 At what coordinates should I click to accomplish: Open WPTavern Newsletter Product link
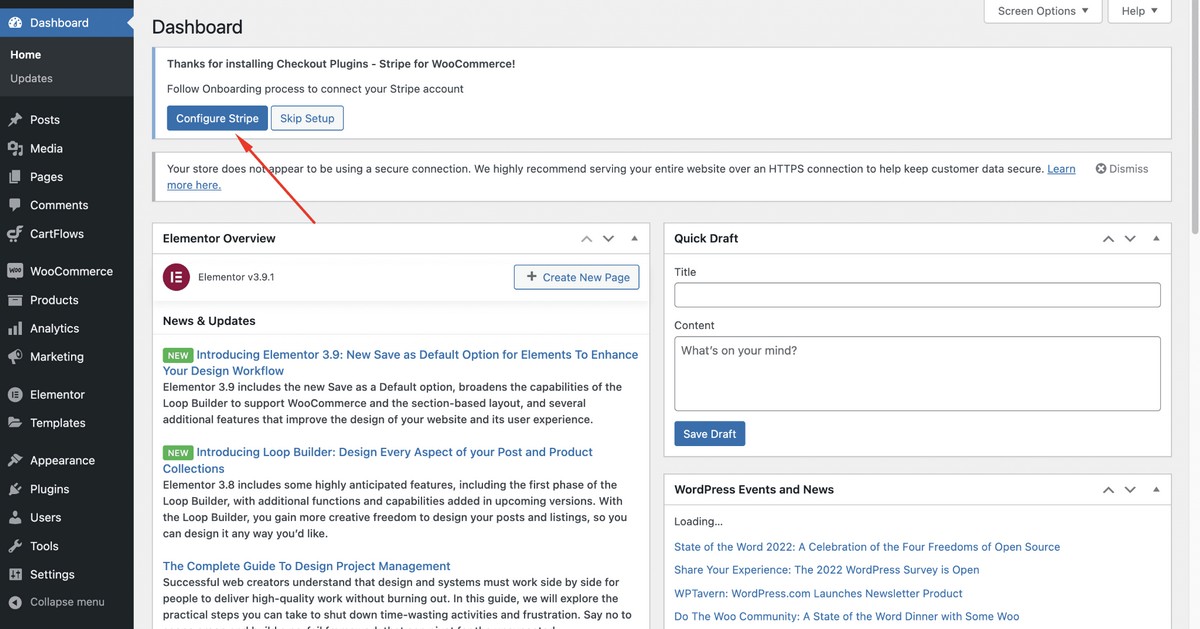click(818, 593)
